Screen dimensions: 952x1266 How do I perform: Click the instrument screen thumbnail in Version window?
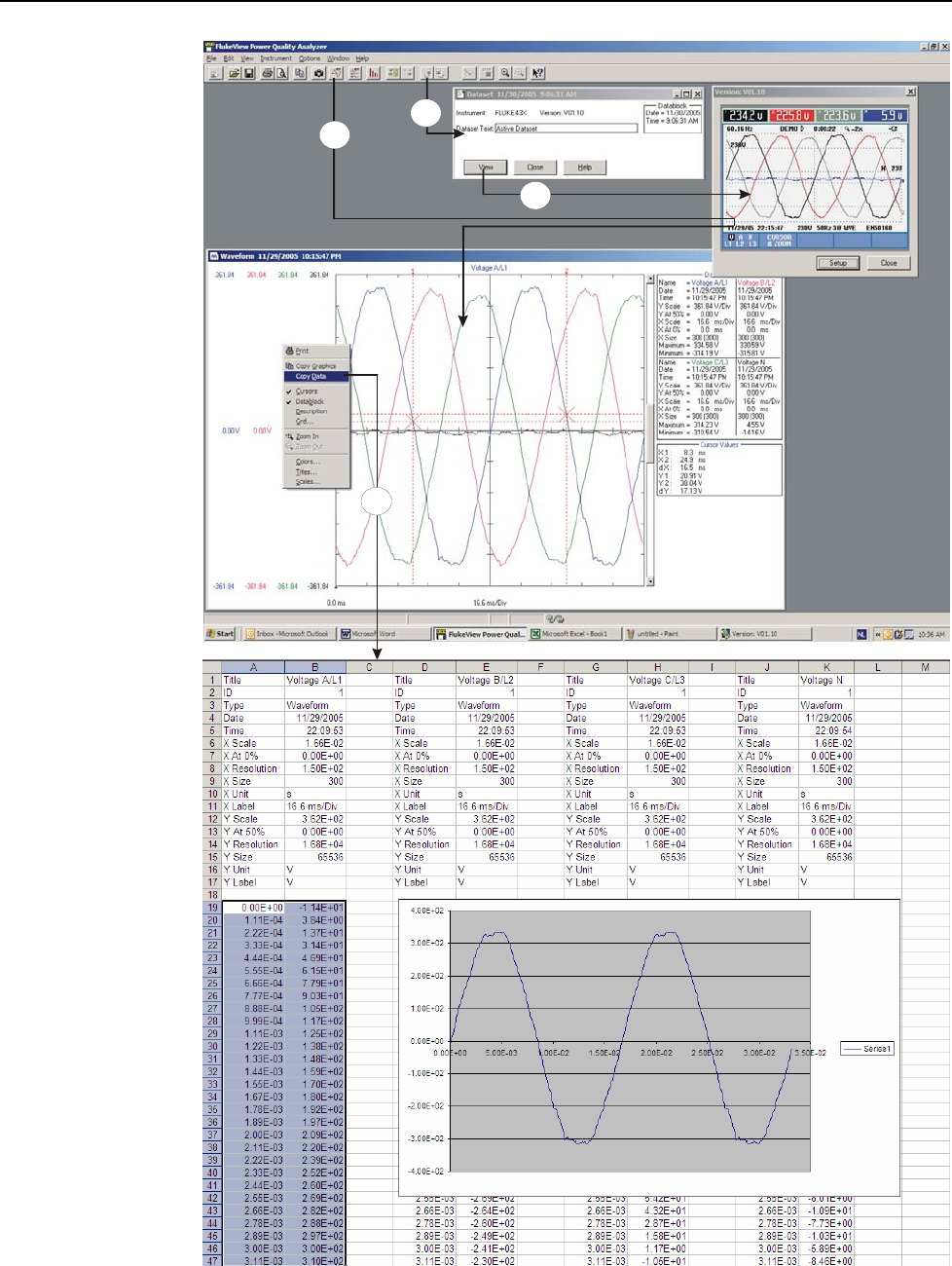click(x=816, y=177)
